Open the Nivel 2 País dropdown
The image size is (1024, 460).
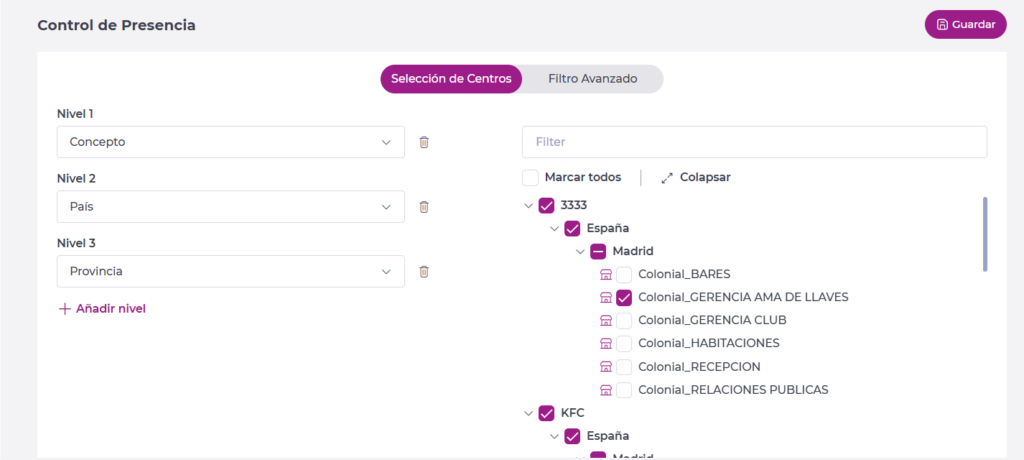tap(230, 207)
